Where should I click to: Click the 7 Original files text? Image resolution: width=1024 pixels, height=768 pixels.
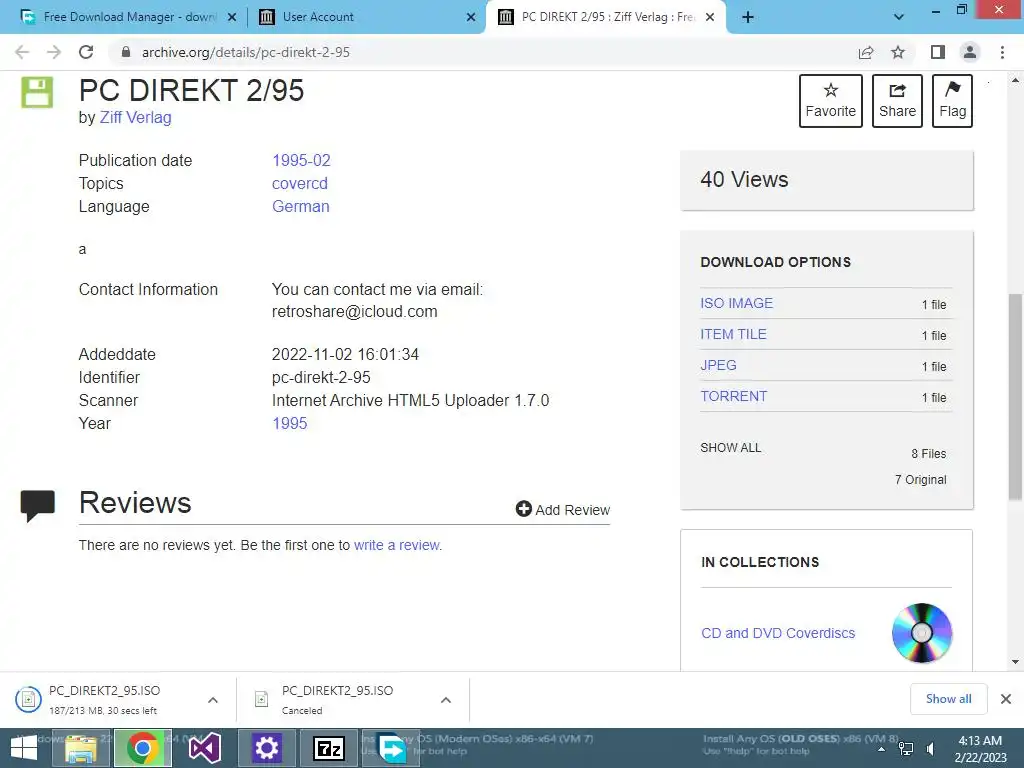(x=921, y=479)
